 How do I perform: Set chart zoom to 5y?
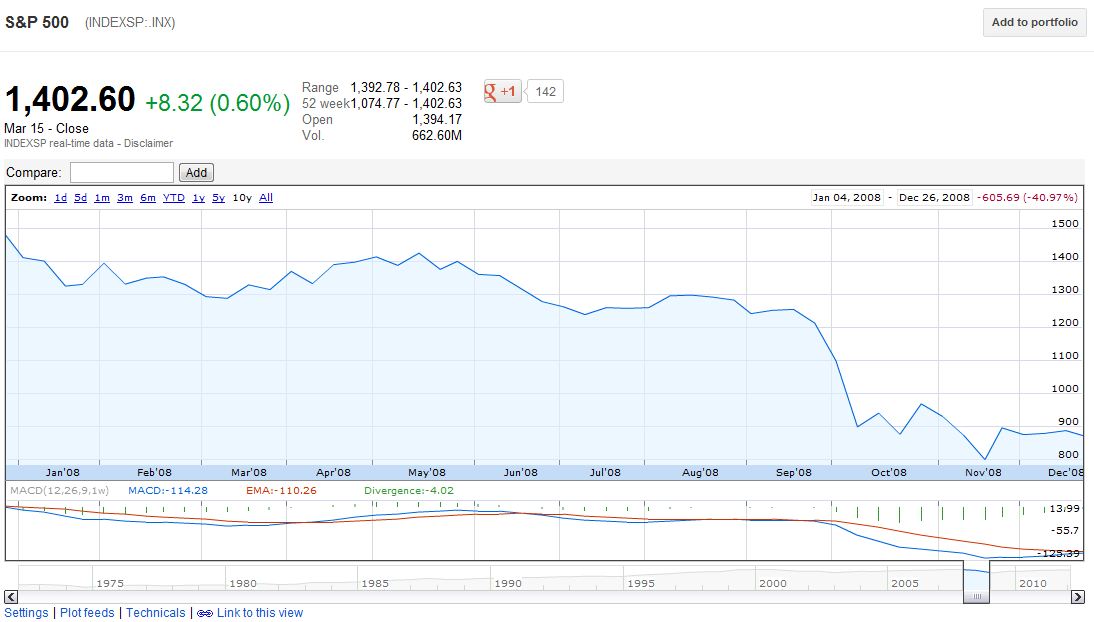[218, 198]
